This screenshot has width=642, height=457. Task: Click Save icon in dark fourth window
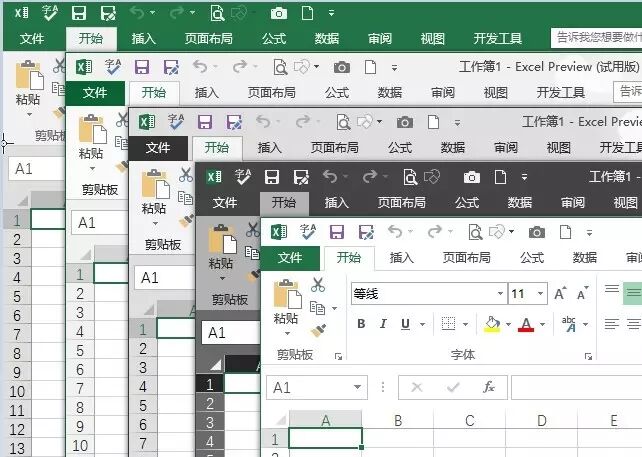272,177
